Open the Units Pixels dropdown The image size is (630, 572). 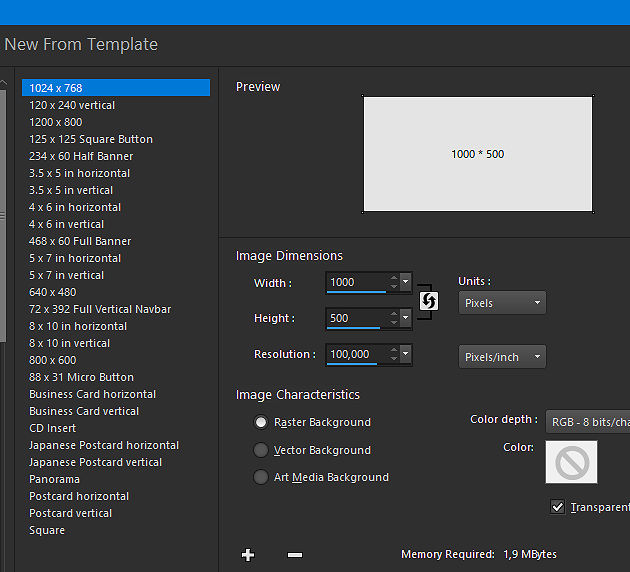coord(502,303)
